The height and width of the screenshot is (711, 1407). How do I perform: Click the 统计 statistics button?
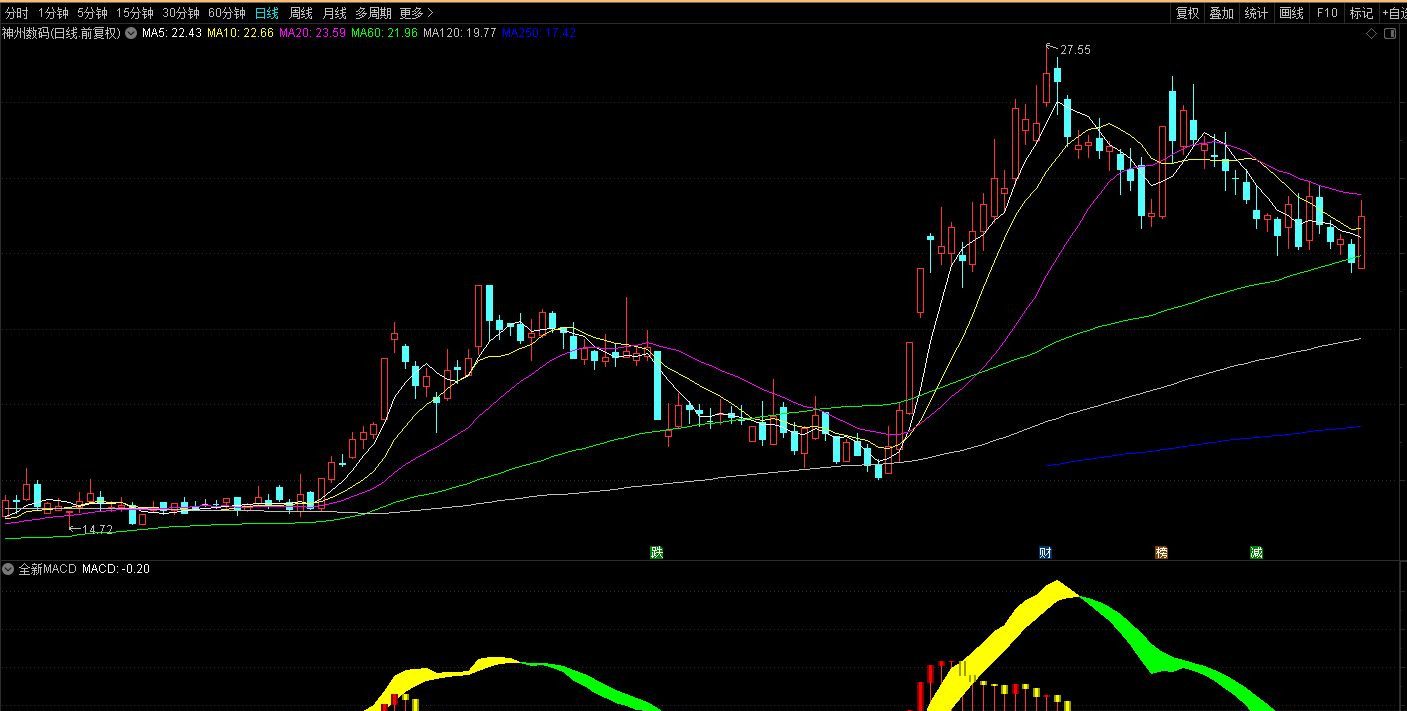pyautogui.click(x=1256, y=13)
